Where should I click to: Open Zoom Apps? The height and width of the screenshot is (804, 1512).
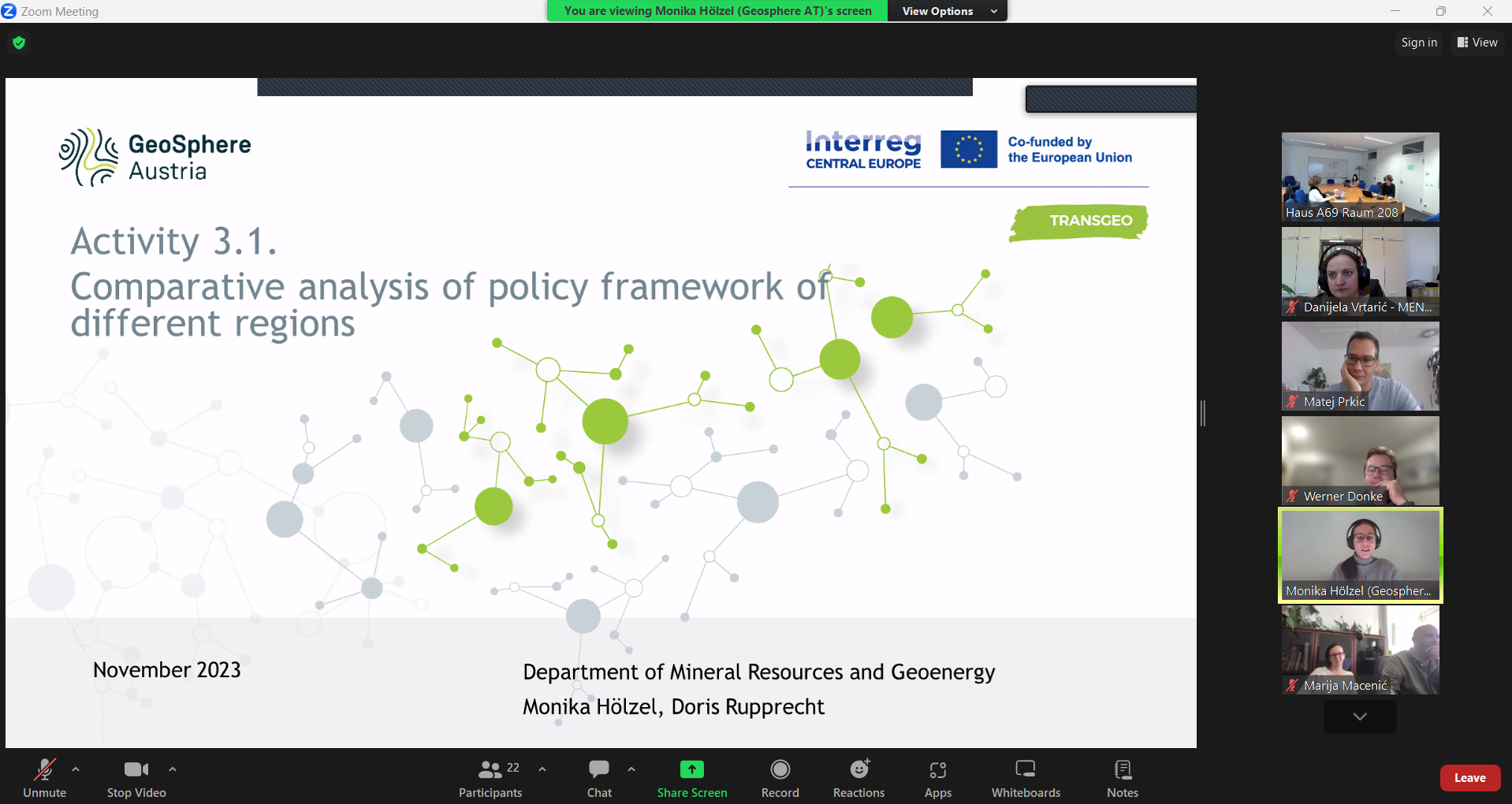pyautogui.click(x=938, y=778)
